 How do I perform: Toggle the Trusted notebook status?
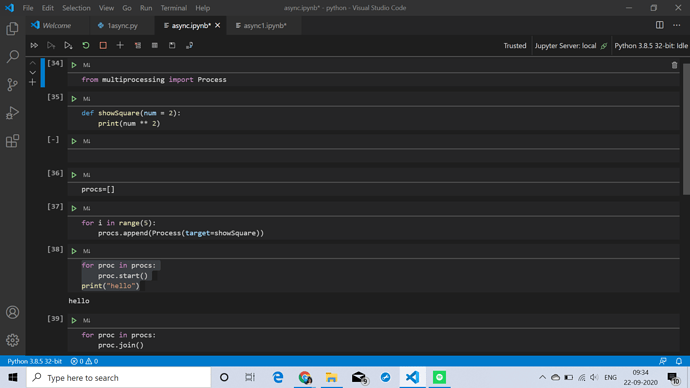514,46
